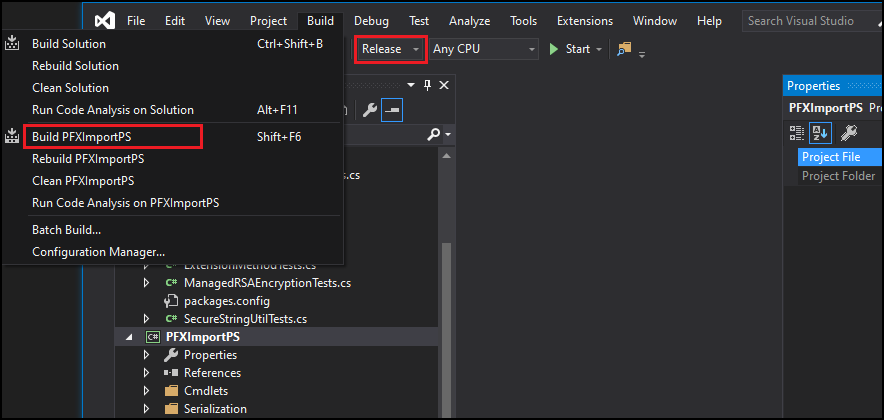This screenshot has width=884, height=420.
Task: Click the green Start debugging button
Action: point(569,50)
